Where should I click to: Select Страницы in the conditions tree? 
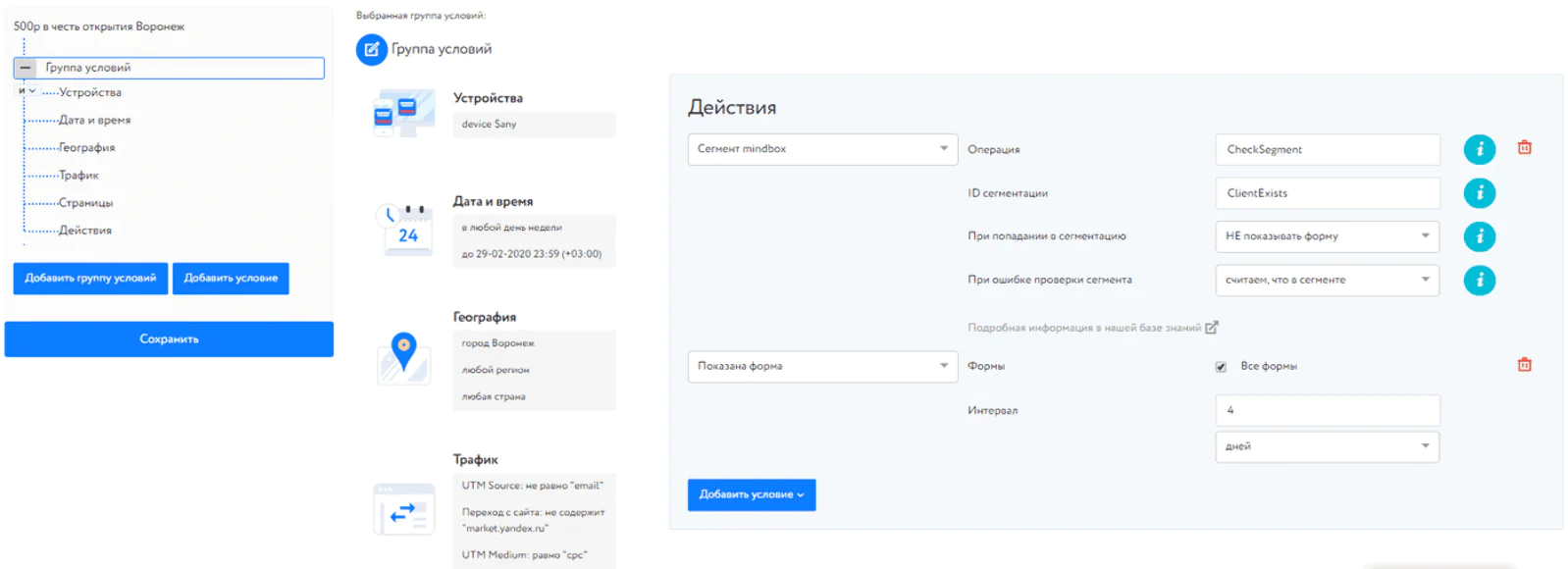(x=85, y=202)
